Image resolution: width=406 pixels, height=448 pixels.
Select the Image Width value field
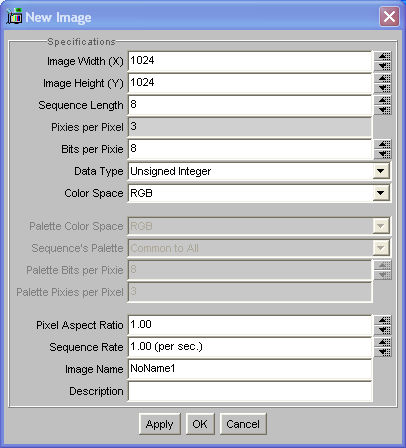250,61
